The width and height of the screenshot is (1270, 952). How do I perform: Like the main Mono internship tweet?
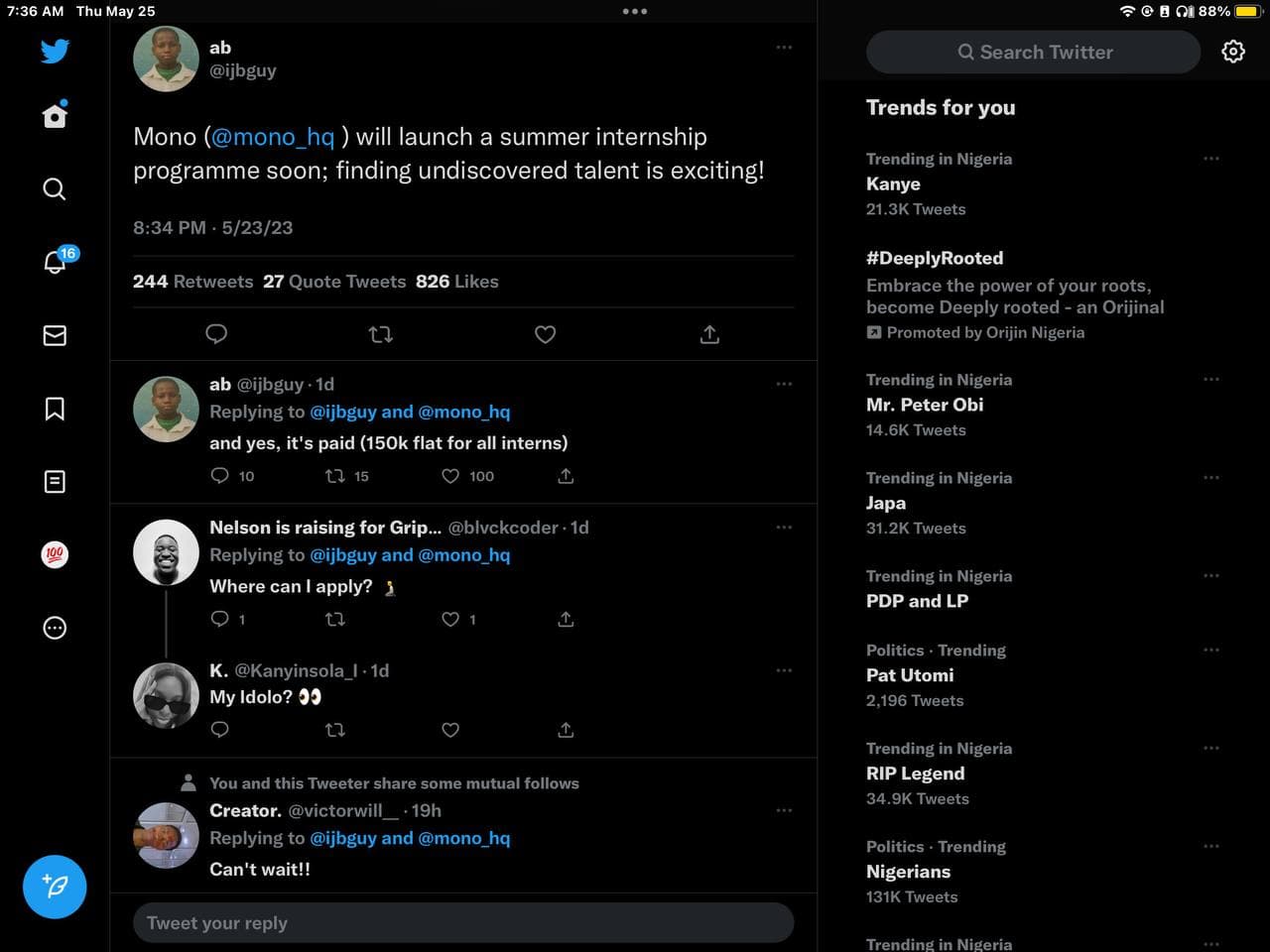click(545, 335)
